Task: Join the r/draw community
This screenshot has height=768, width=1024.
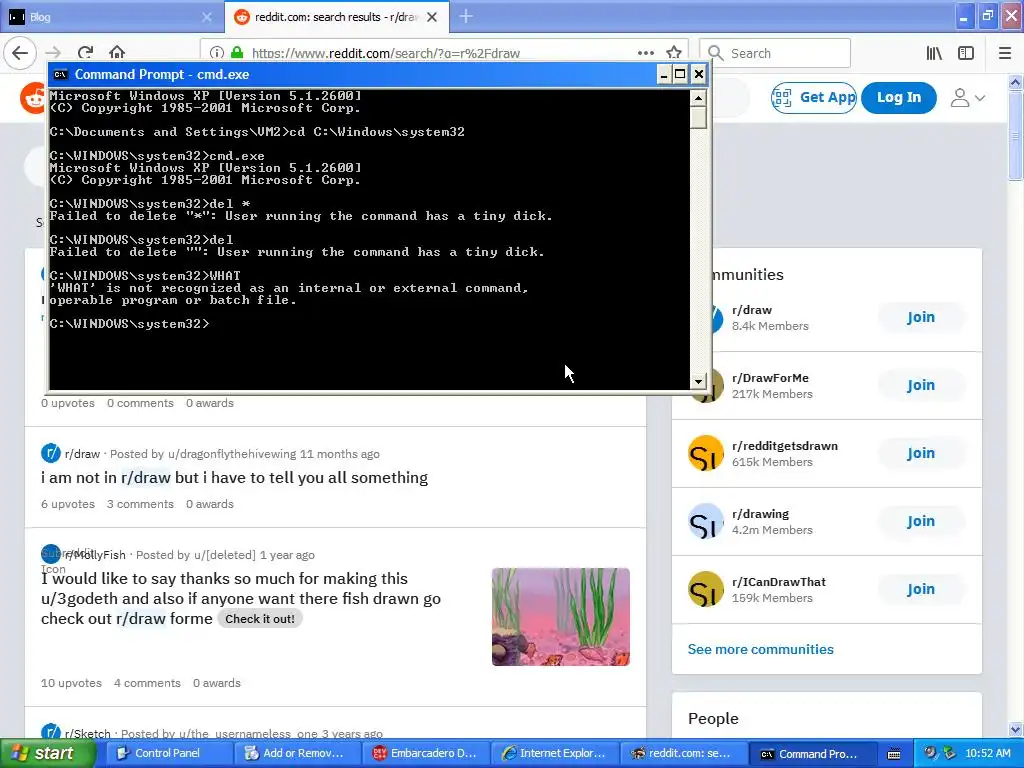Action: tap(921, 317)
